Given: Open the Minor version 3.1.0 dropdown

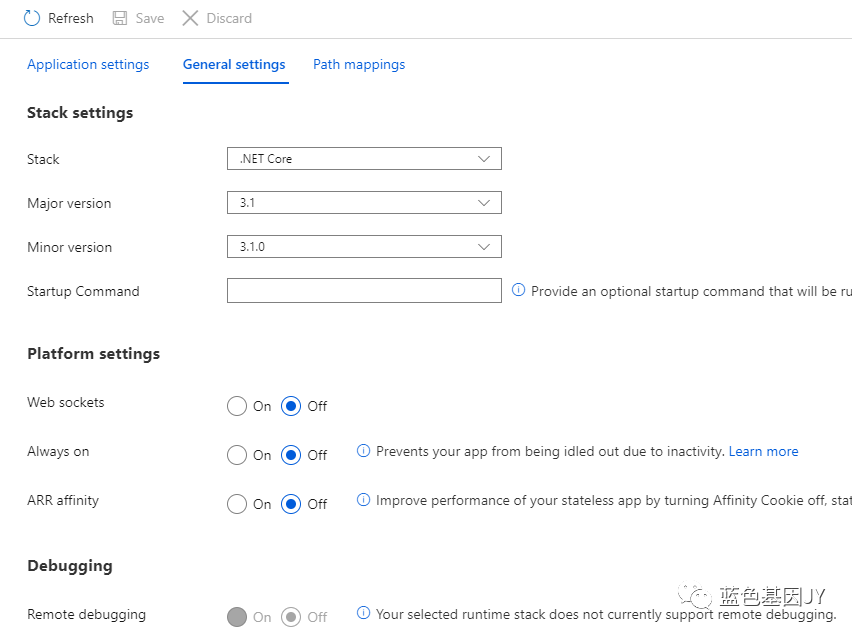Looking at the screenshot, I should click(364, 246).
